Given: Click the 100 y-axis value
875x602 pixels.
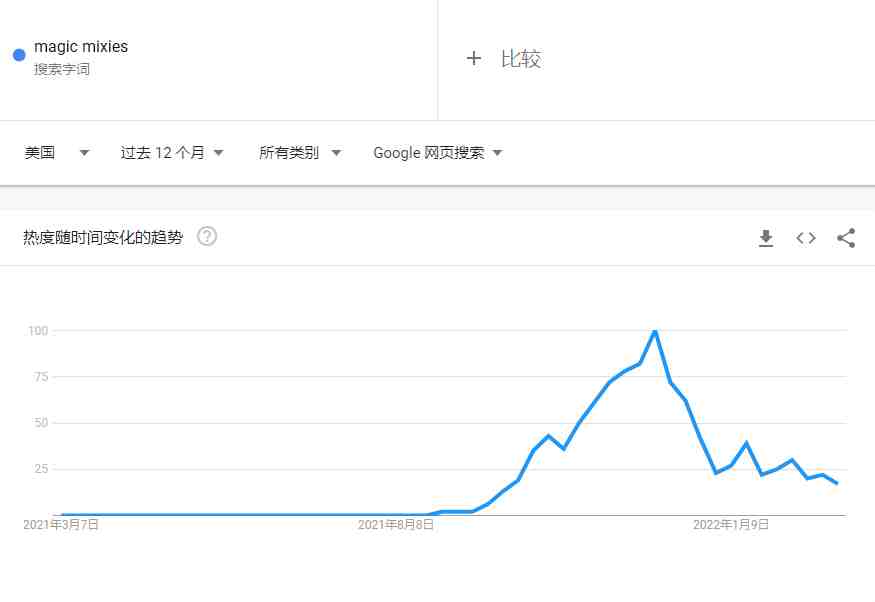Looking at the screenshot, I should 38,331.
